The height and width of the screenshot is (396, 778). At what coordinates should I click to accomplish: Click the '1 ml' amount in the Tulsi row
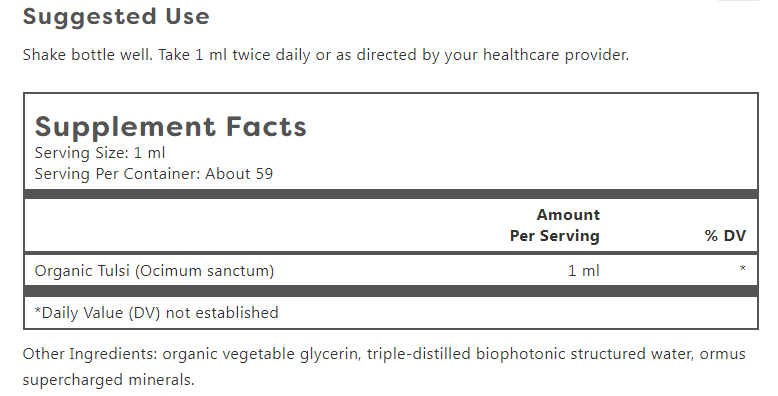pyautogui.click(x=584, y=271)
